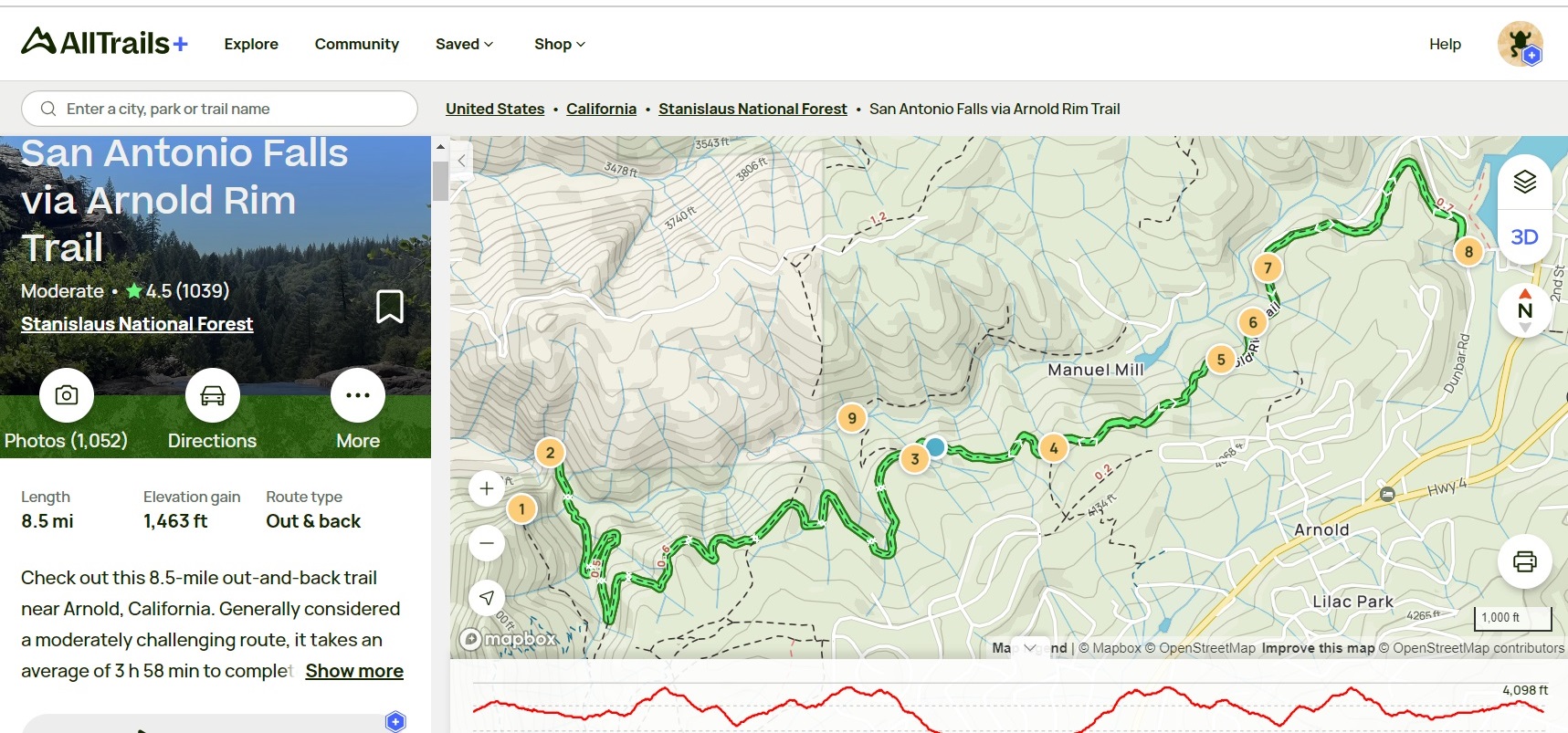Select waypoint marker 3 on map
The width and height of the screenshot is (1568, 733).
pyautogui.click(x=914, y=459)
